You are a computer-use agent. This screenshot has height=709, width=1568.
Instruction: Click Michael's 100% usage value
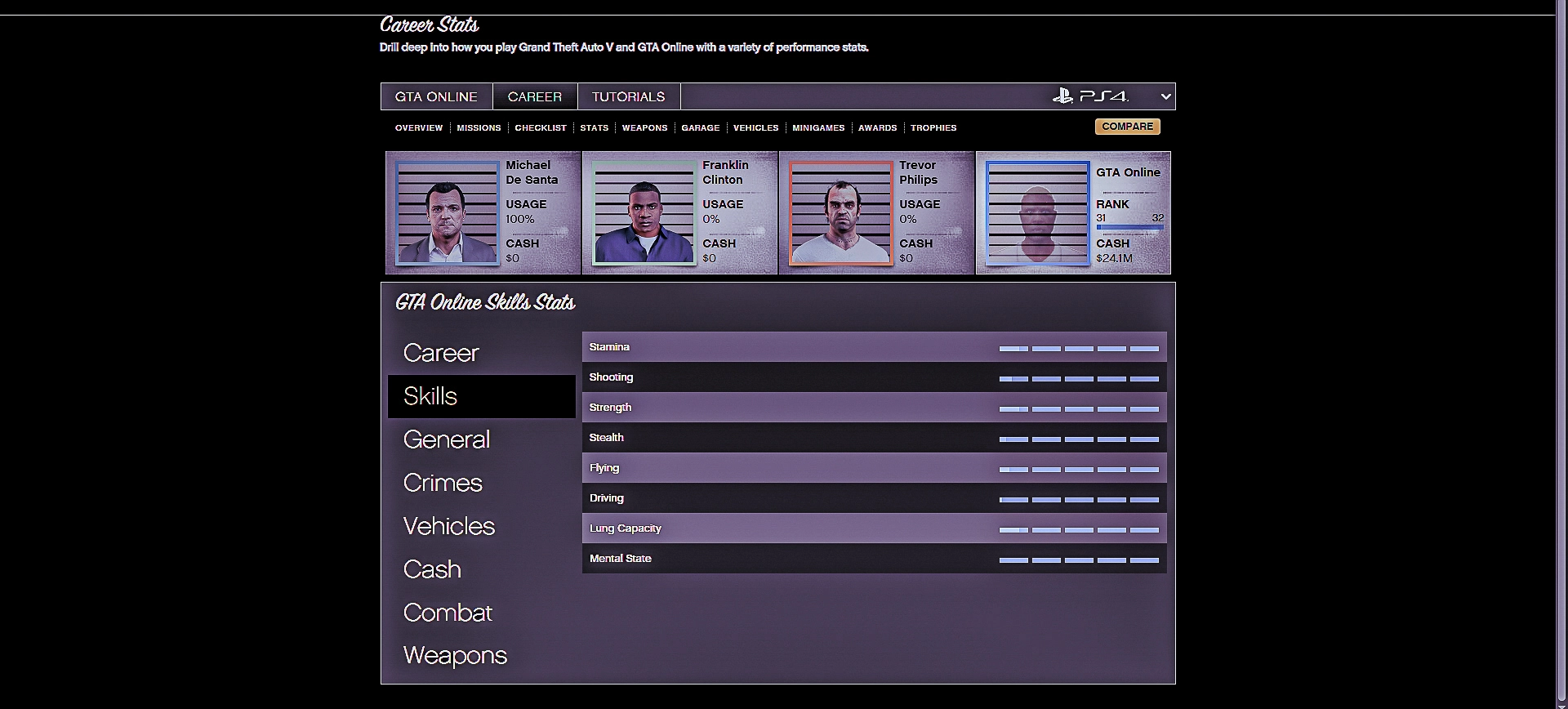[x=520, y=219]
